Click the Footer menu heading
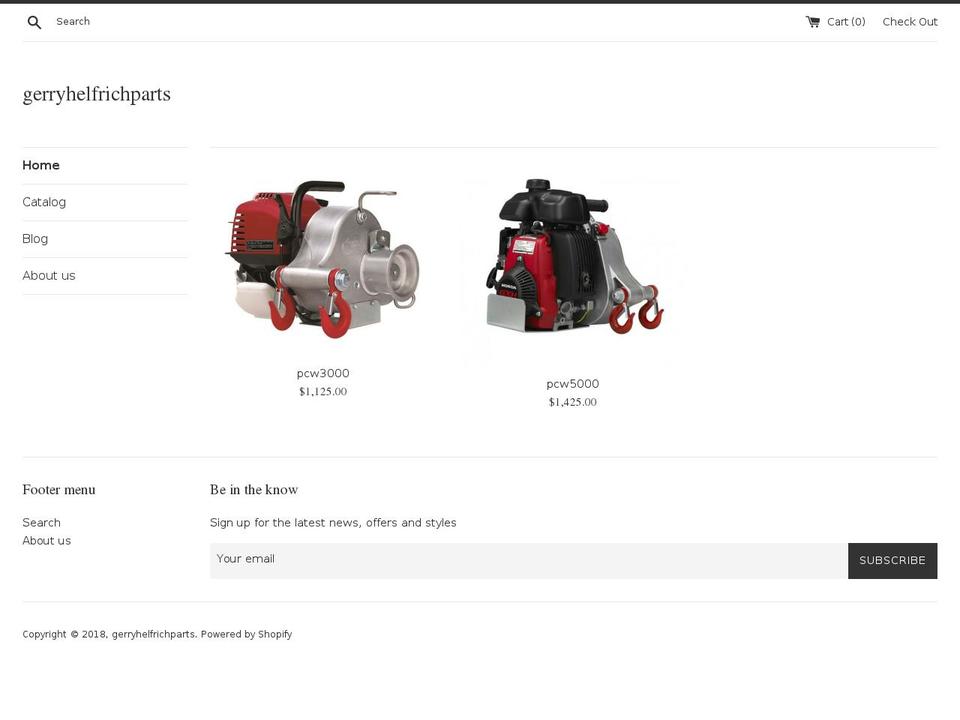960x720 pixels. point(59,490)
